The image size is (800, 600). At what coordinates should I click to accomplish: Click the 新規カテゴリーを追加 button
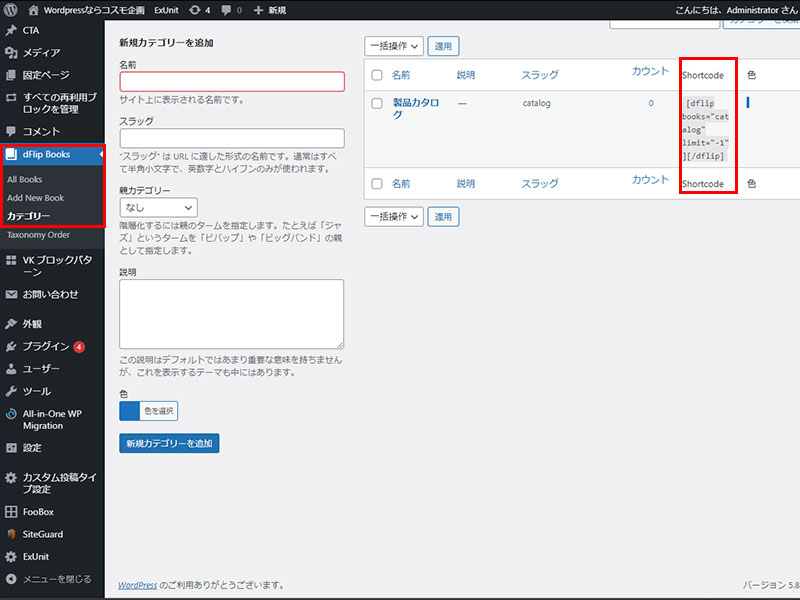(x=168, y=443)
